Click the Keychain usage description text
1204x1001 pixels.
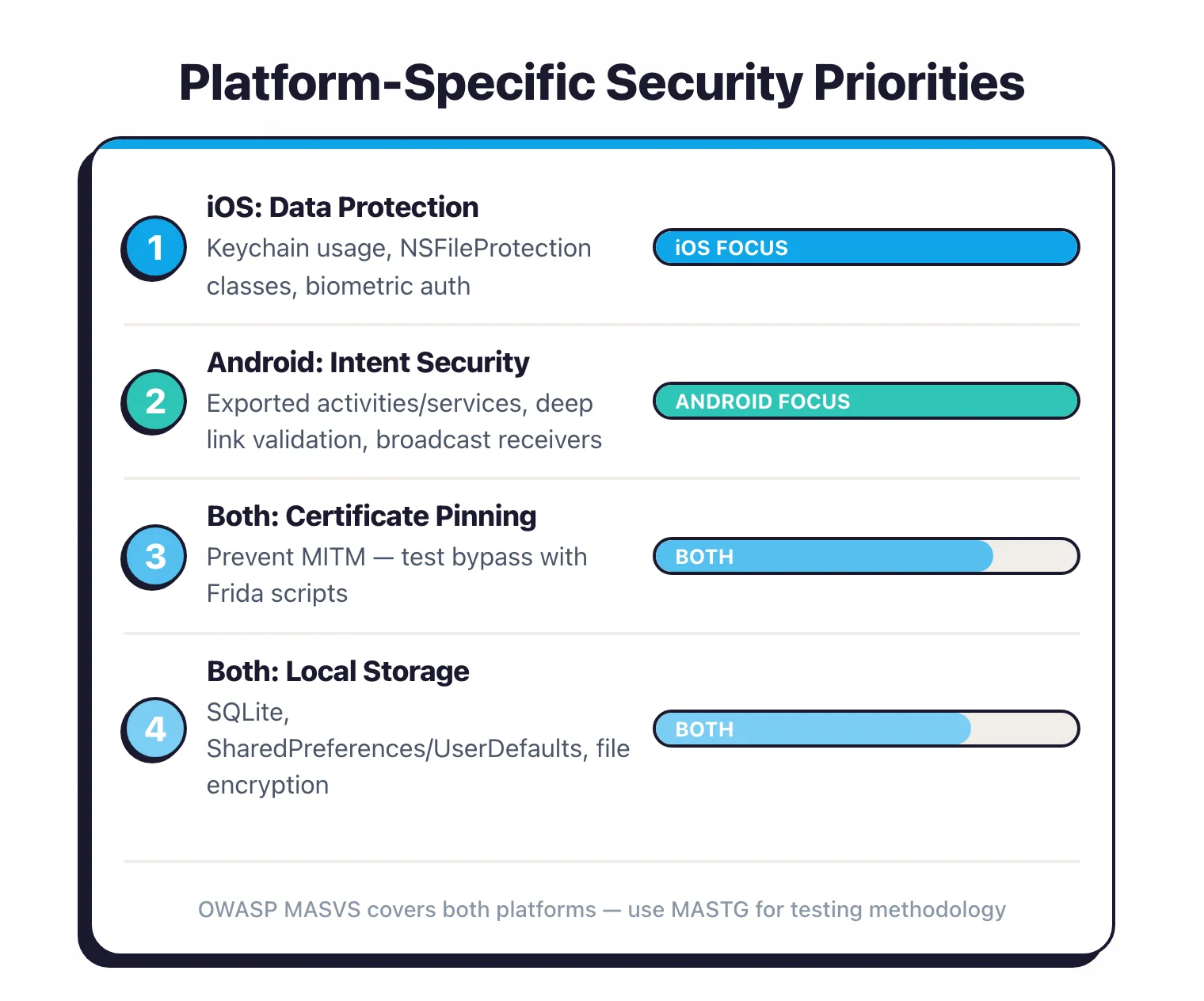[398, 267]
